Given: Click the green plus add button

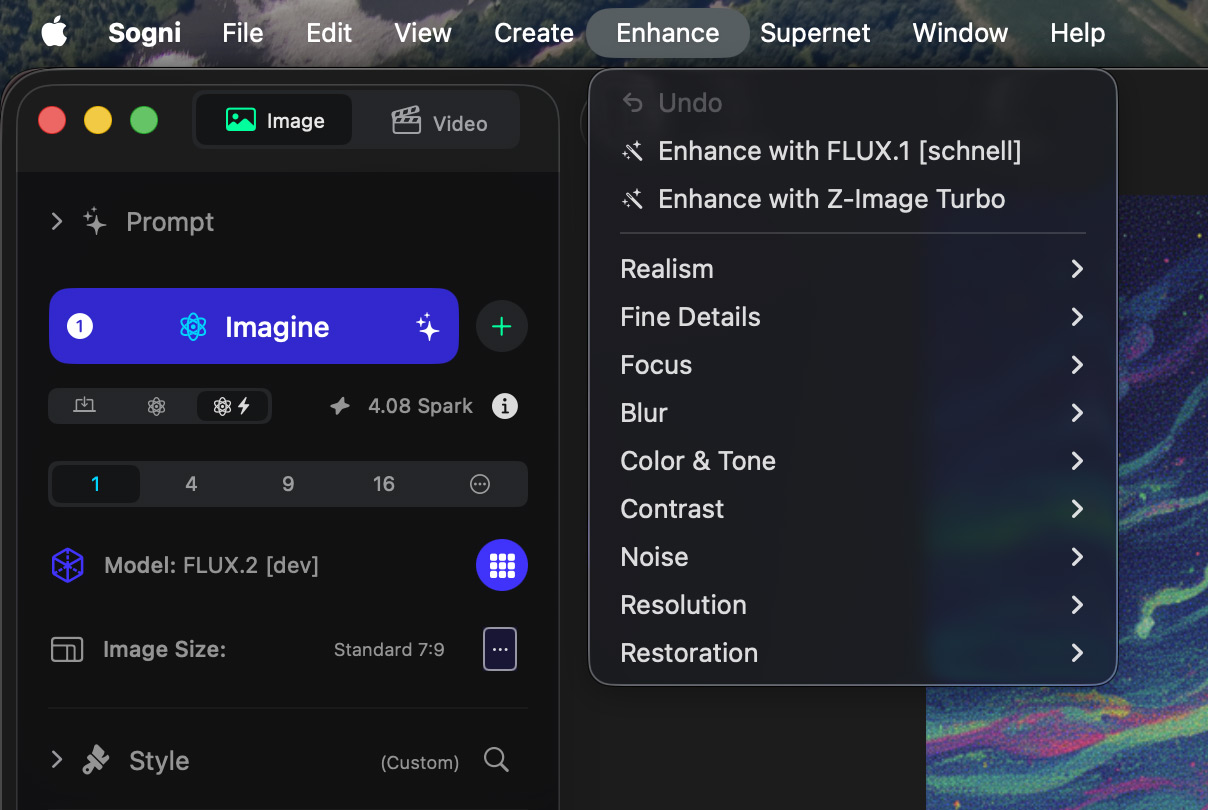Looking at the screenshot, I should point(501,327).
